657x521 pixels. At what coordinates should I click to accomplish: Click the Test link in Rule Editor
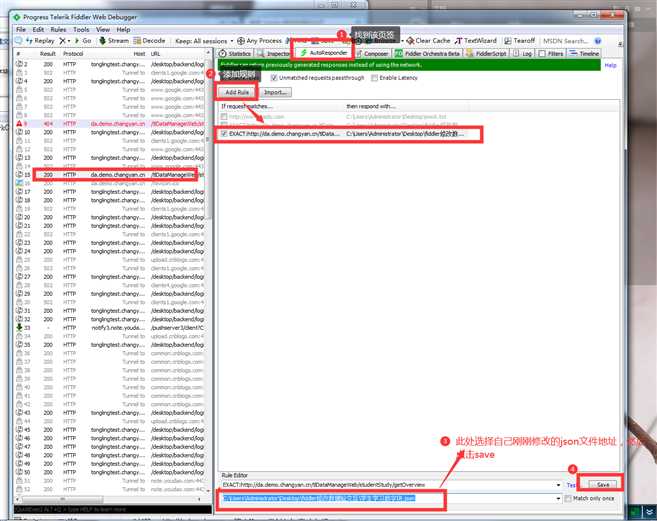pyautogui.click(x=571, y=485)
